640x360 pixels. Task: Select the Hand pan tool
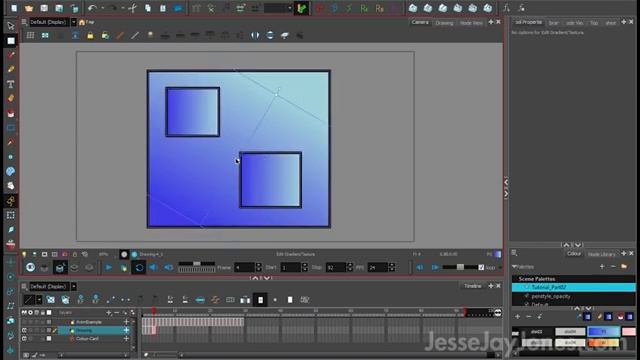point(11,186)
